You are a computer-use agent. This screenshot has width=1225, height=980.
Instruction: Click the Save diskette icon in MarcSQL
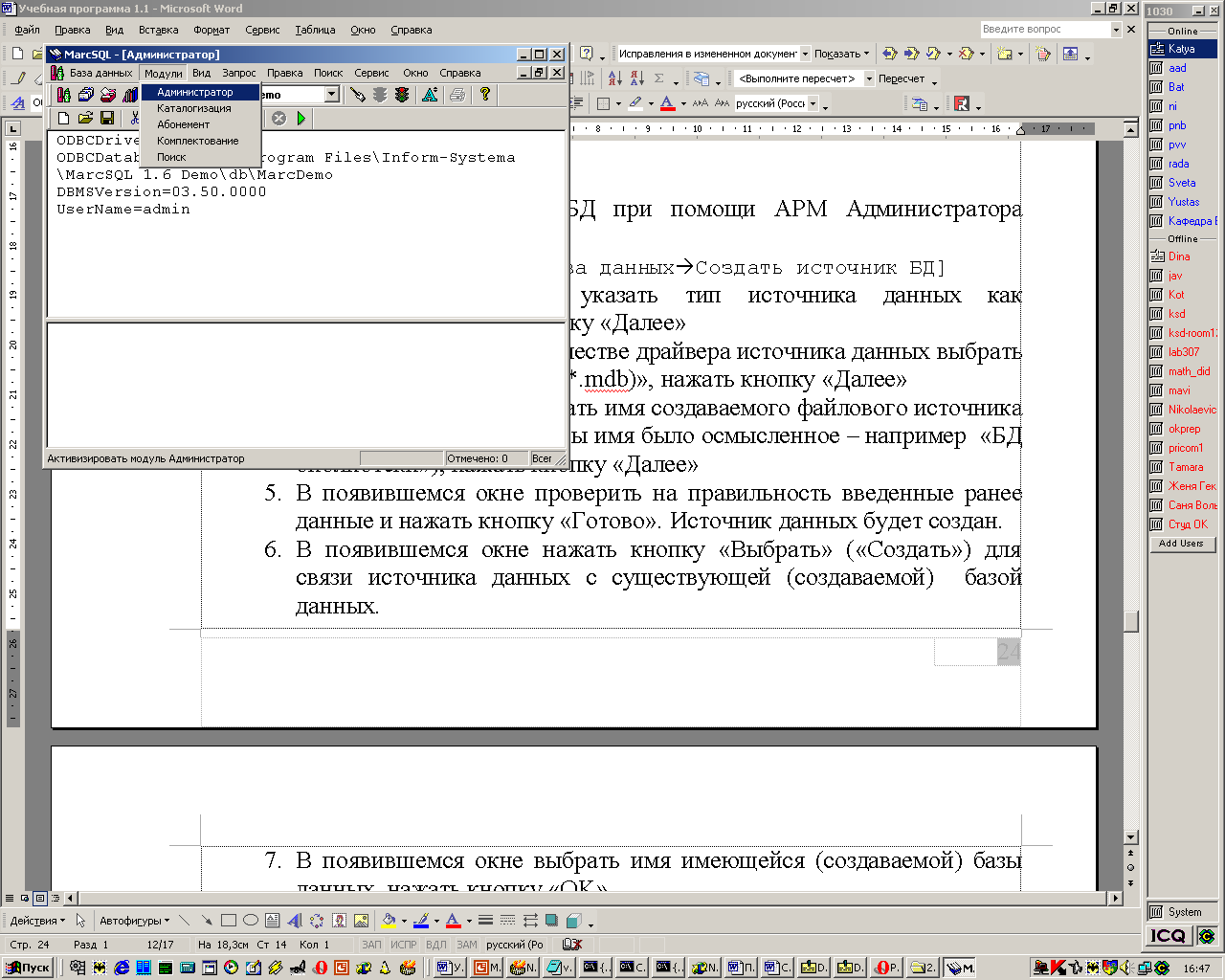[107, 119]
